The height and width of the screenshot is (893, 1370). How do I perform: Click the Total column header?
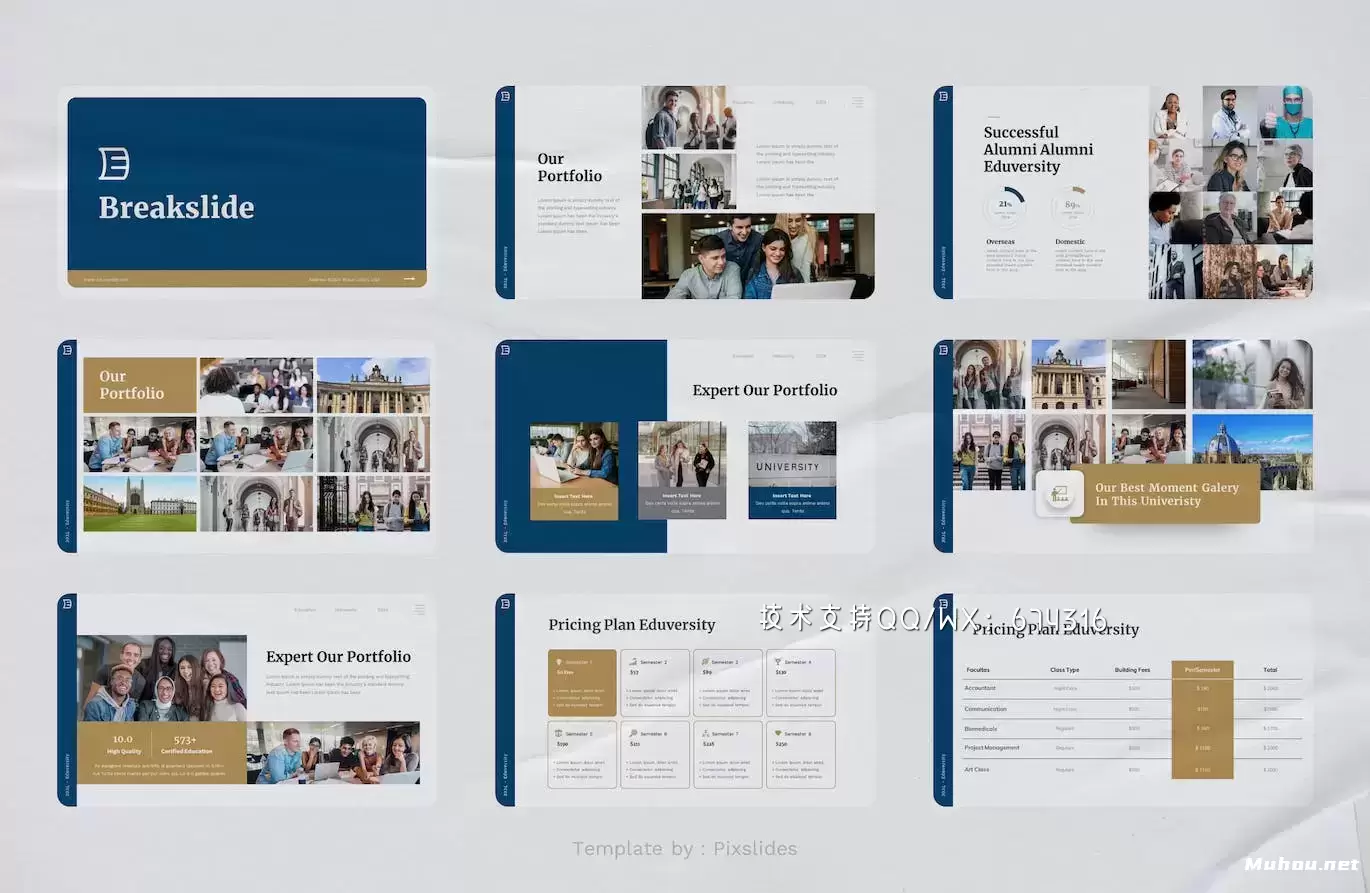tap(1270, 670)
